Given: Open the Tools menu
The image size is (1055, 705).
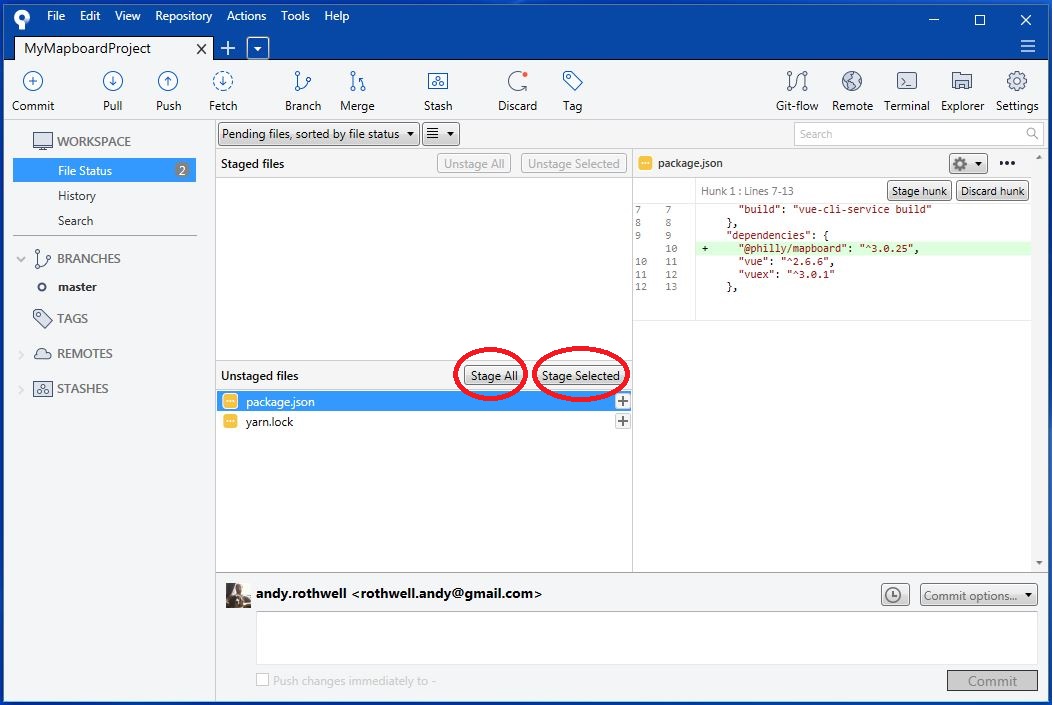Looking at the screenshot, I should (x=295, y=15).
